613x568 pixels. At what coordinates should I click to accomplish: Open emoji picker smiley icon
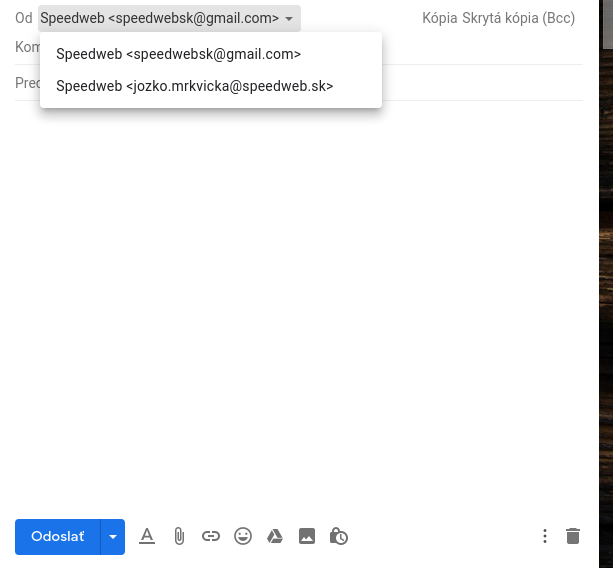coord(243,536)
